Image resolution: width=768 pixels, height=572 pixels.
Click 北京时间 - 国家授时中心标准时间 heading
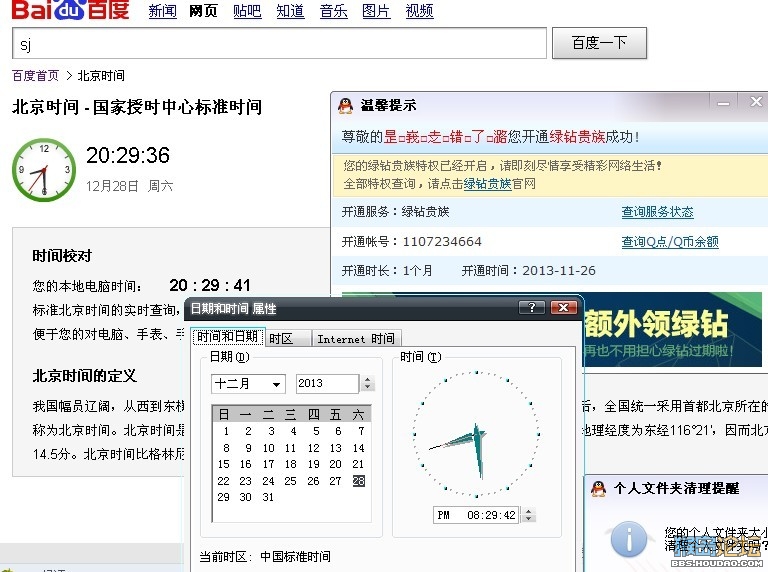coord(137,107)
